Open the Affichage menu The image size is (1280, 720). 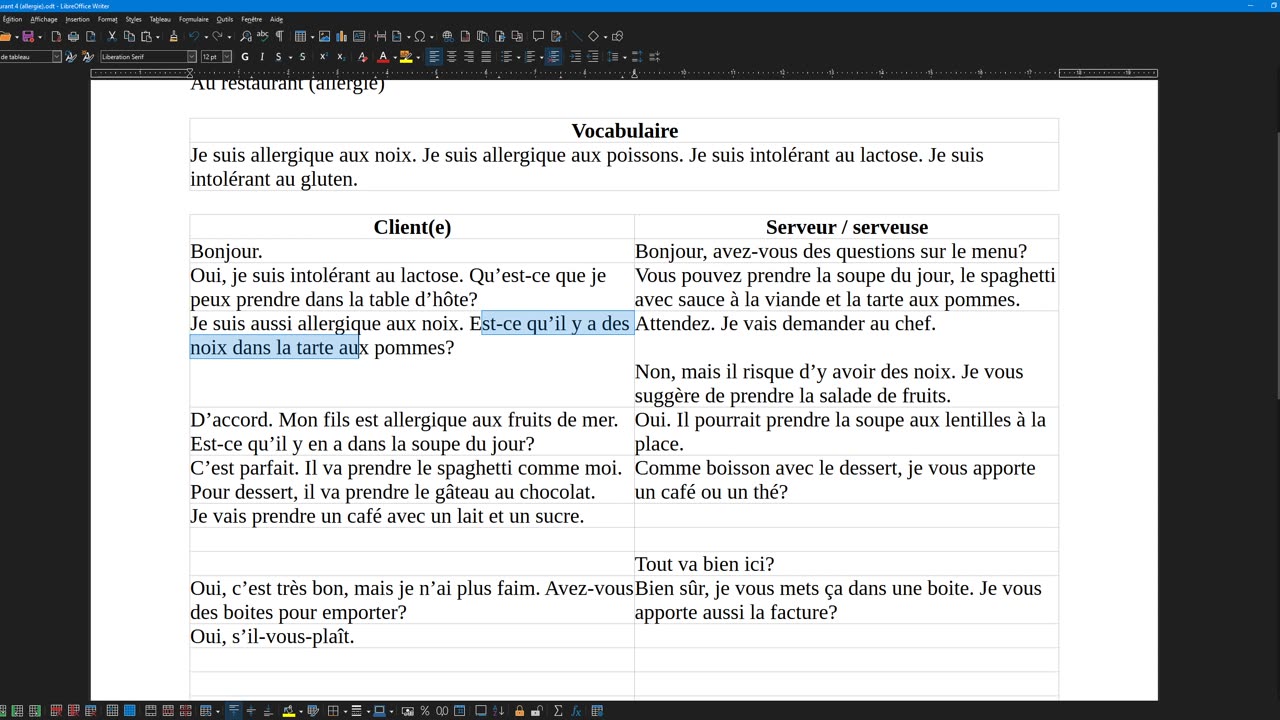44,19
